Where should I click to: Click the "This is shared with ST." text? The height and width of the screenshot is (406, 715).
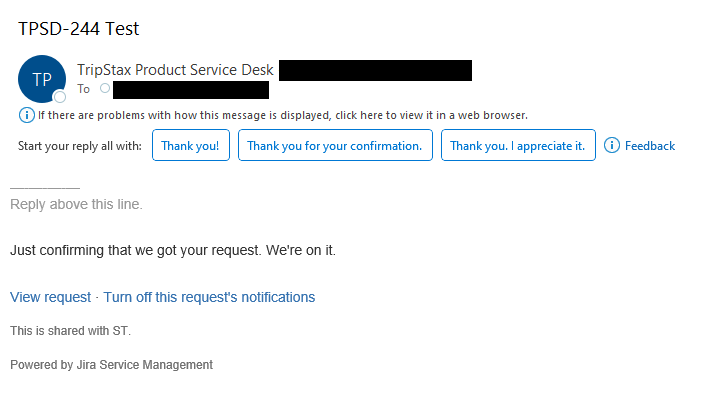(70, 331)
